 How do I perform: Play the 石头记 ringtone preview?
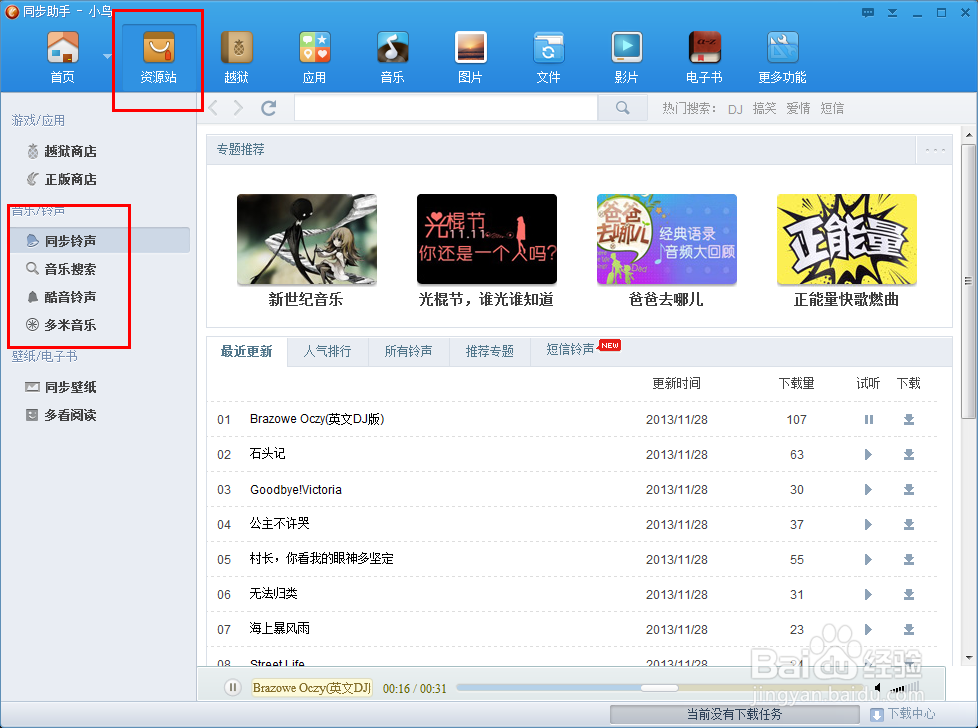[x=867, y=454]
